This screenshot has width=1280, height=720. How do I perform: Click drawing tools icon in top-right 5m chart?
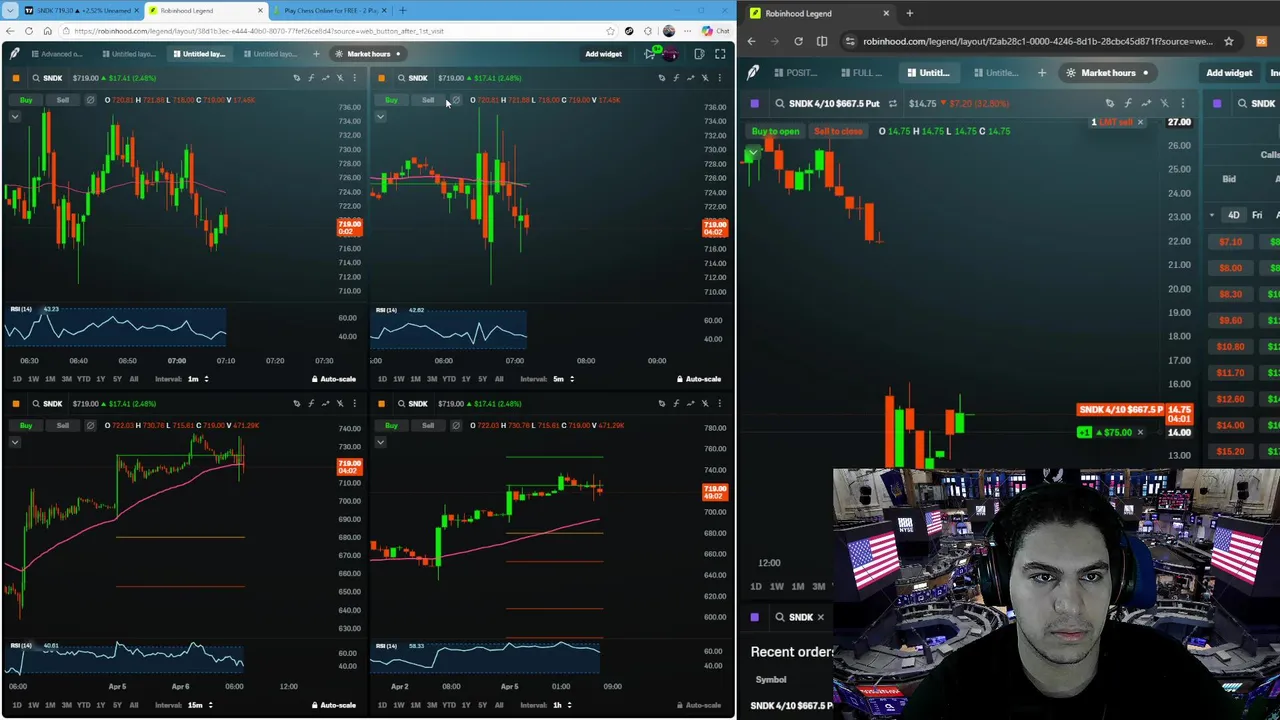point(661,78)
